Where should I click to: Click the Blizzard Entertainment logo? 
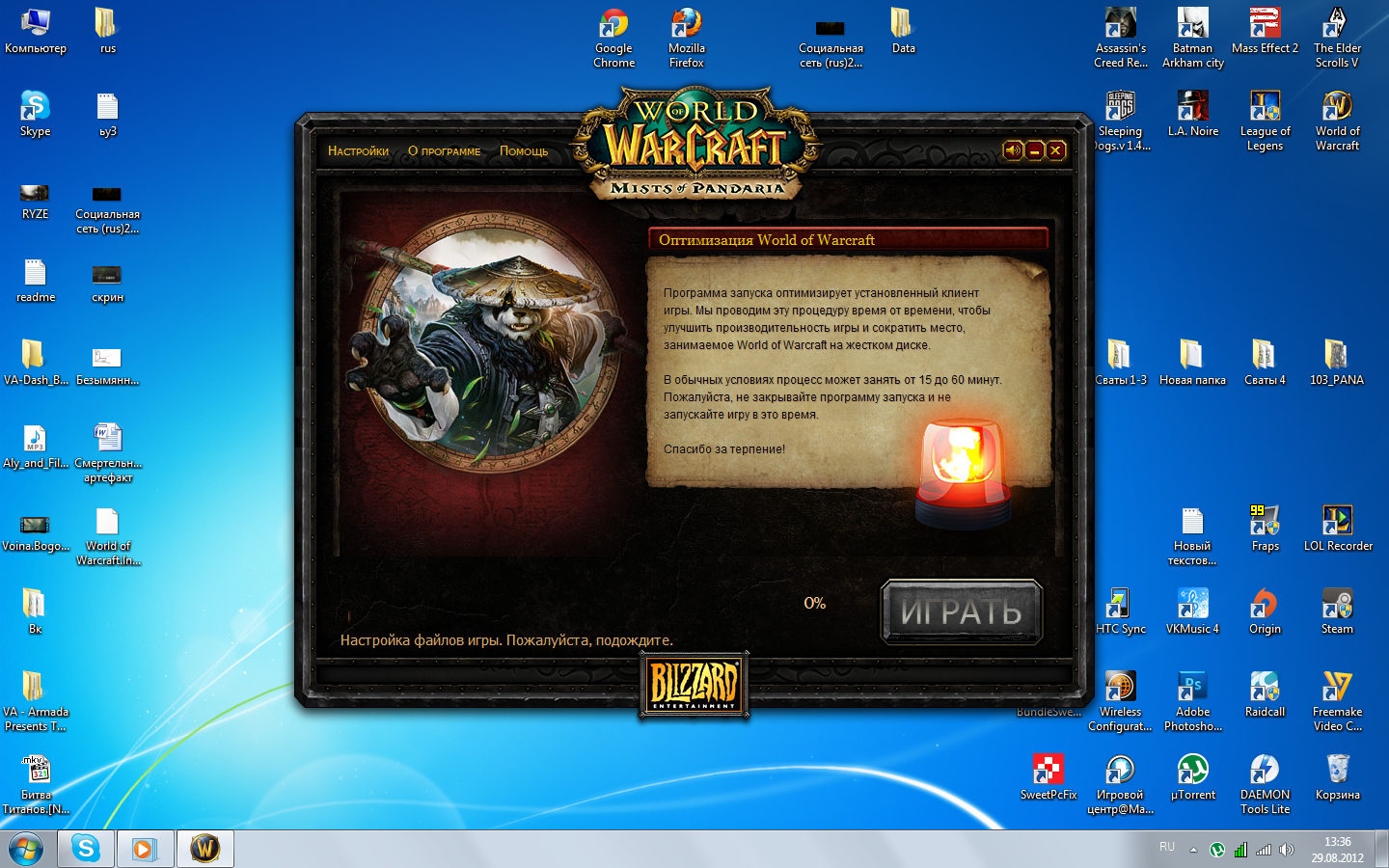pos(694,685)
